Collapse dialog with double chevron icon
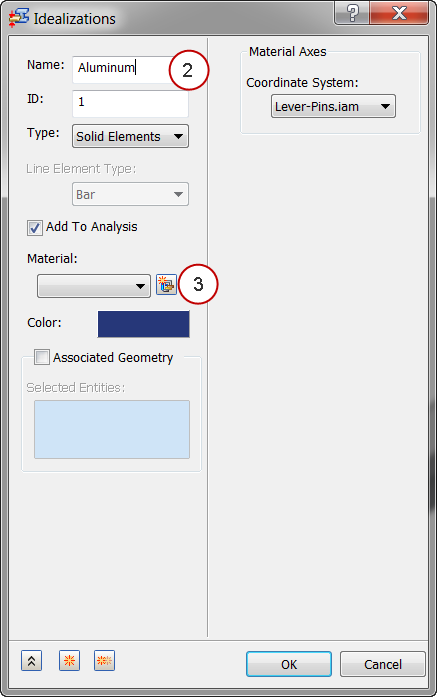This screenshot has height=697, width=437. pos(32,661)
